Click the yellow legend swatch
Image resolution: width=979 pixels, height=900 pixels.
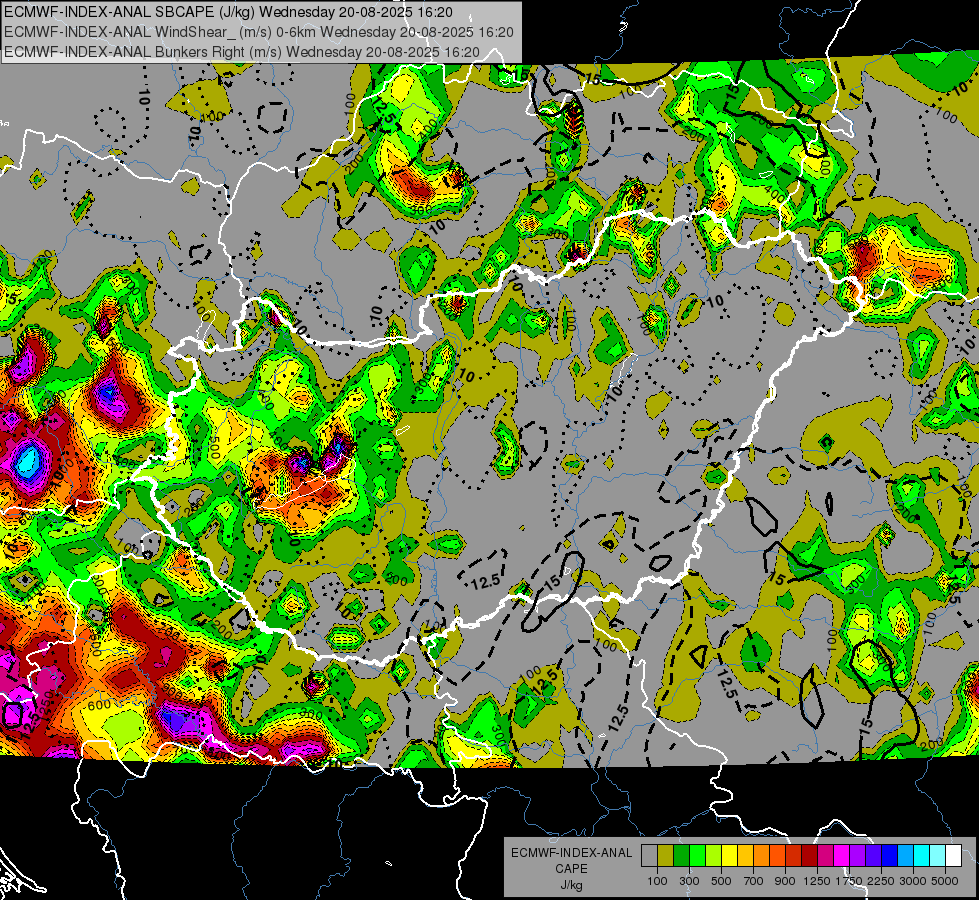[x=729, y=856]
